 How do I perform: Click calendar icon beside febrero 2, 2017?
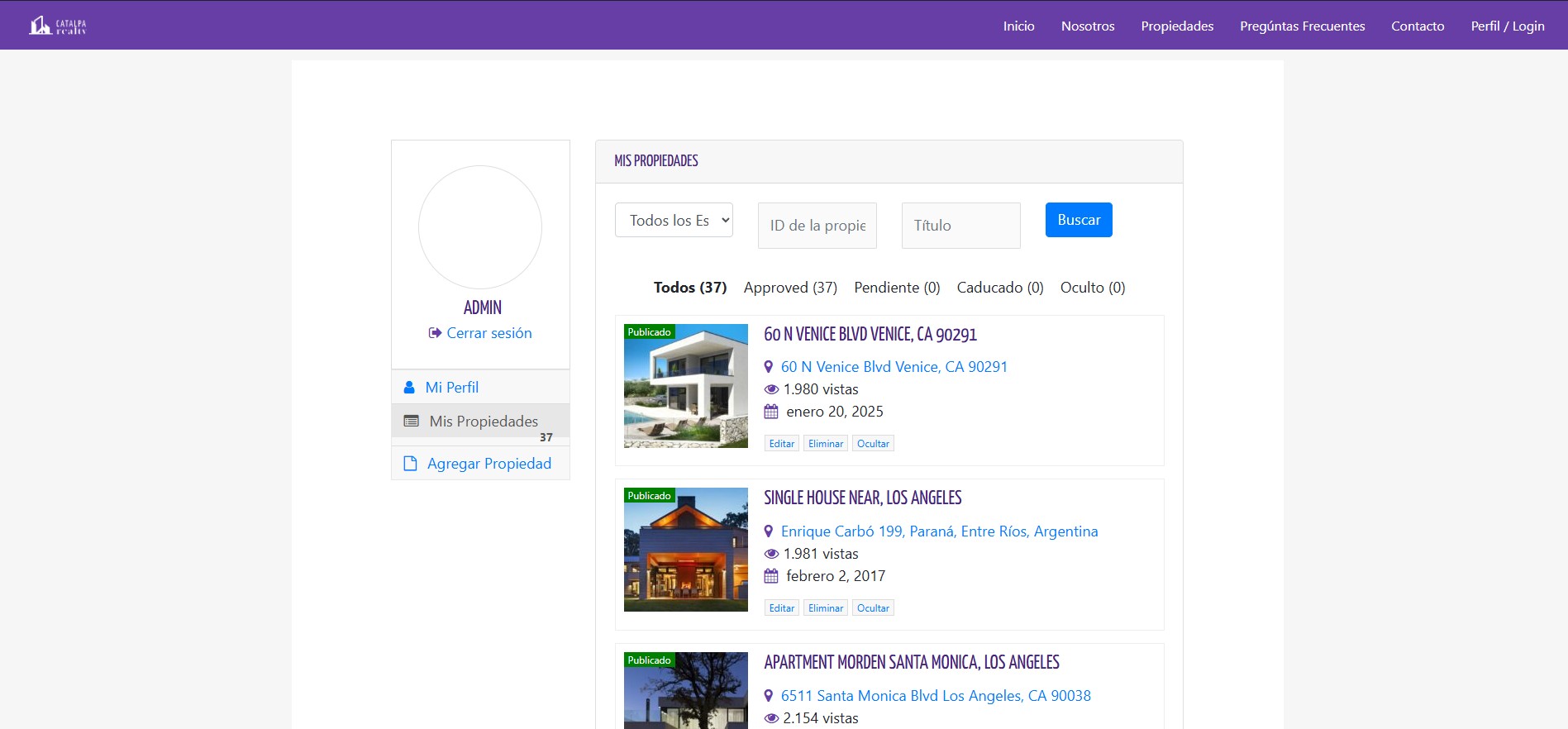(771, 576)
